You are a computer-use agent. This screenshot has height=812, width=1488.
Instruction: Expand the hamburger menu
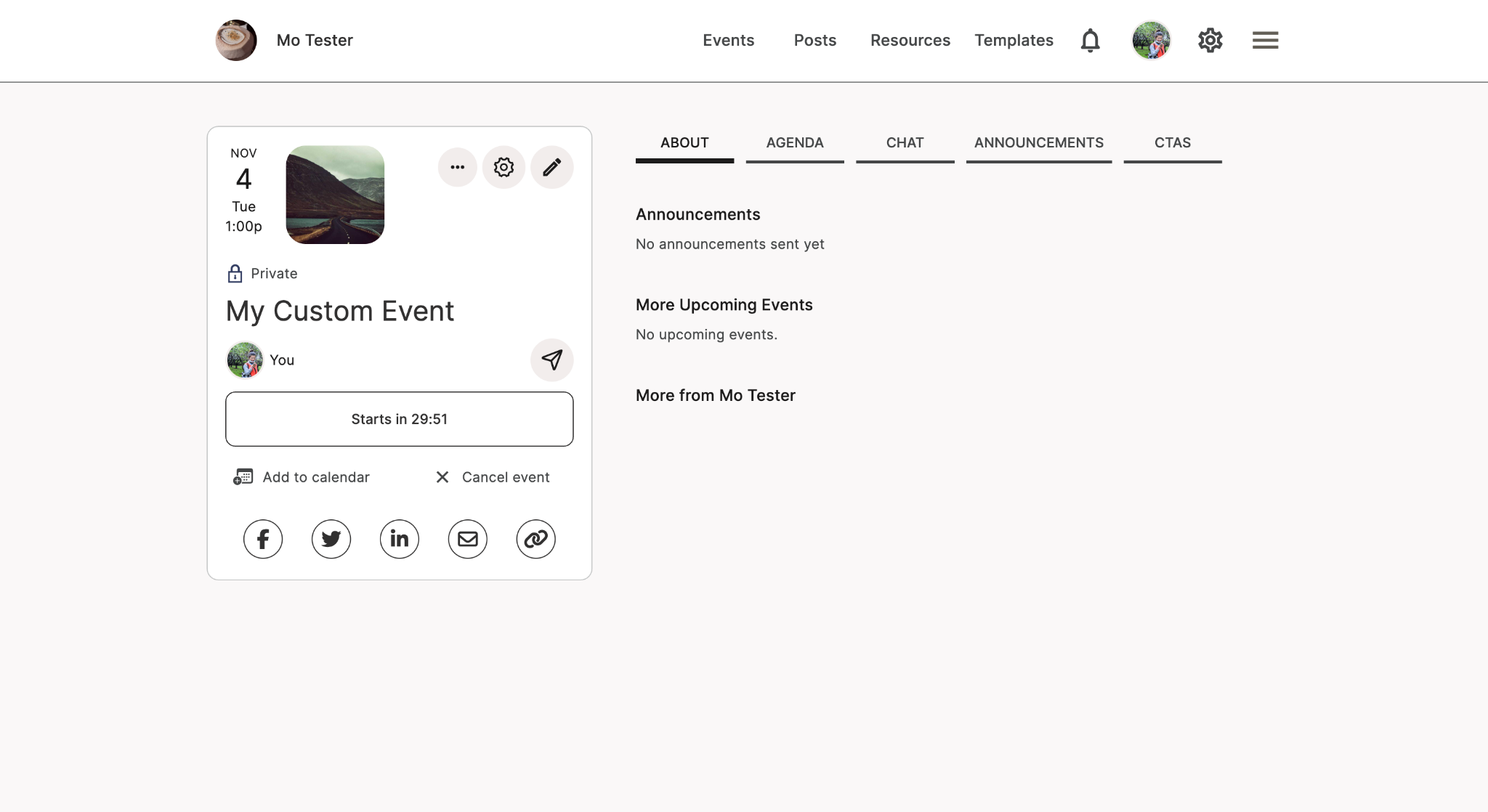(1265, 41)
